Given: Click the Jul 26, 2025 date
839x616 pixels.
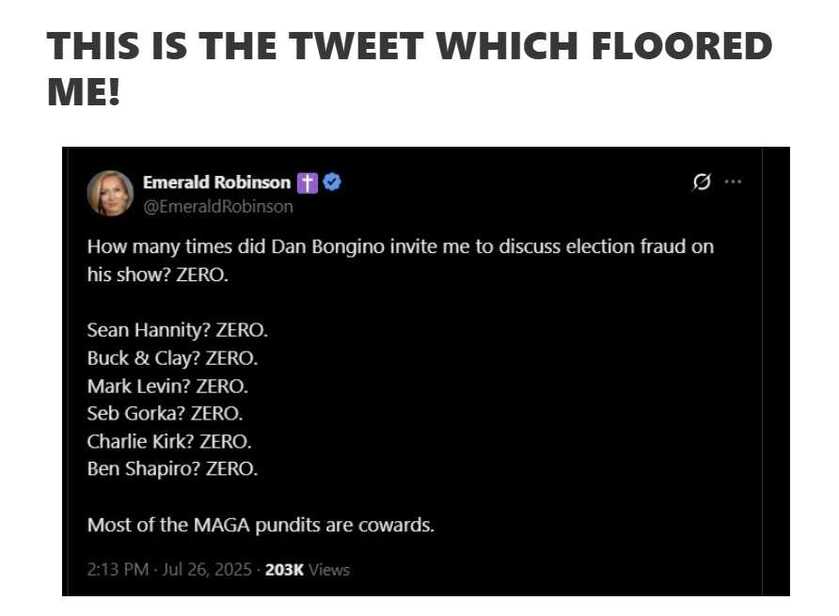Looking at the screenshot, I should [207, 569].
